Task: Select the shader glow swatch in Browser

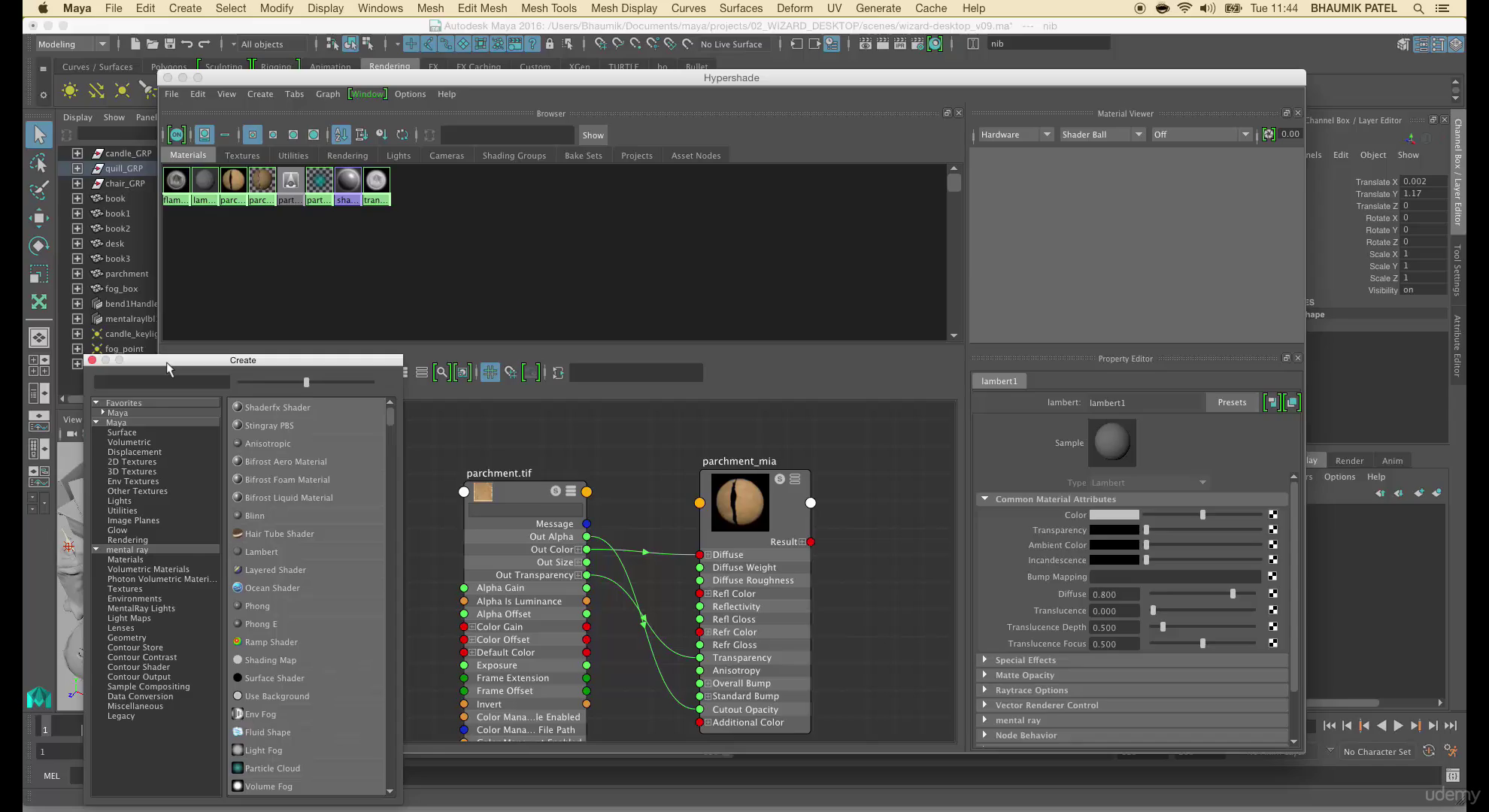Action: coord(347,180)
